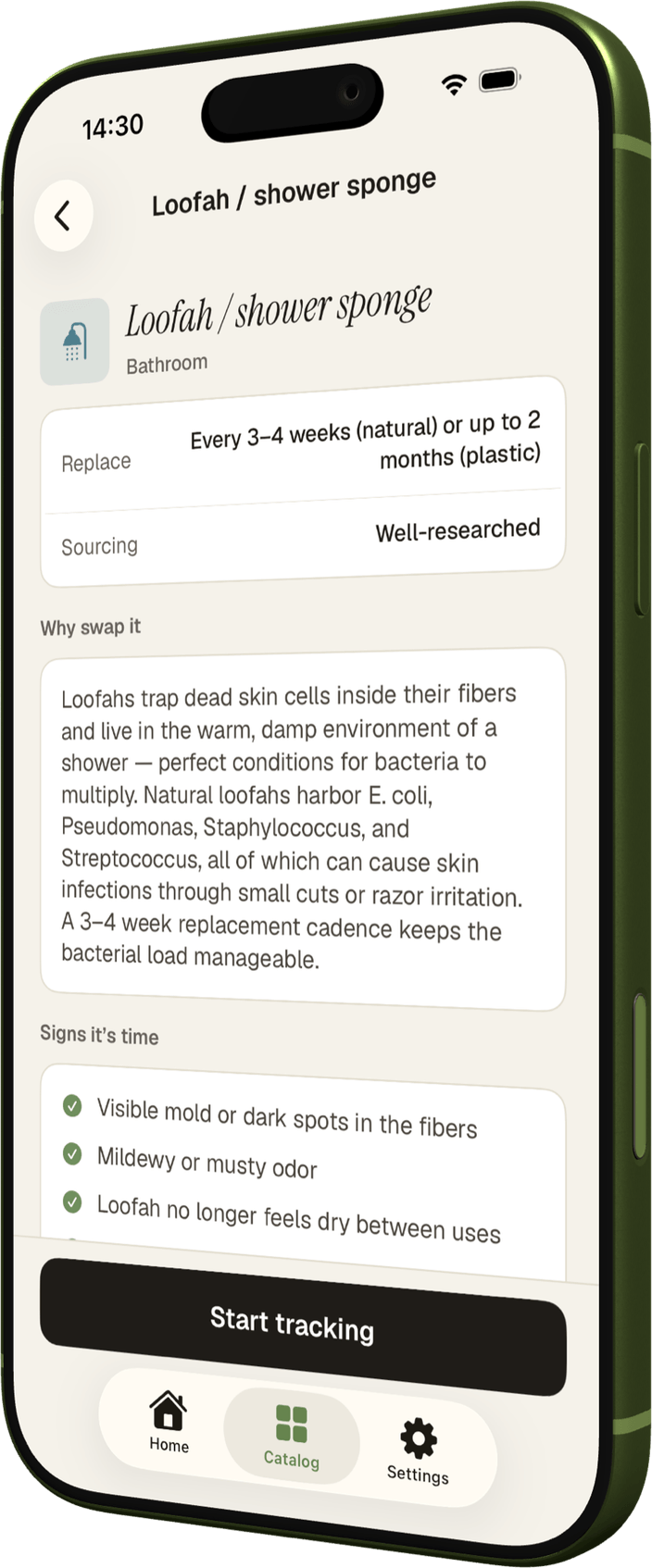Tap the Why swap it description card
The image size is (652, 1568).
pyautogui.click(x=303, y=828)
